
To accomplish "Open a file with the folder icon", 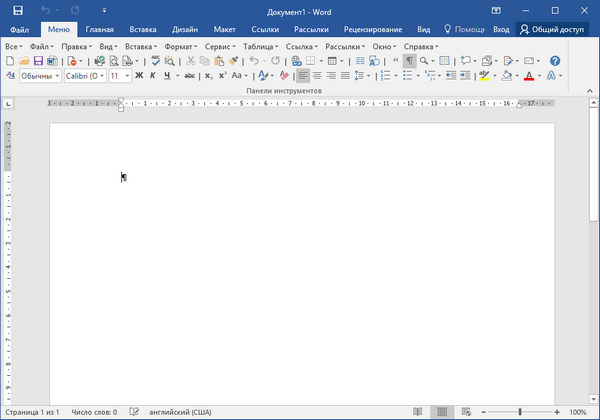I will pyautogui.click(x=24, y=61).
